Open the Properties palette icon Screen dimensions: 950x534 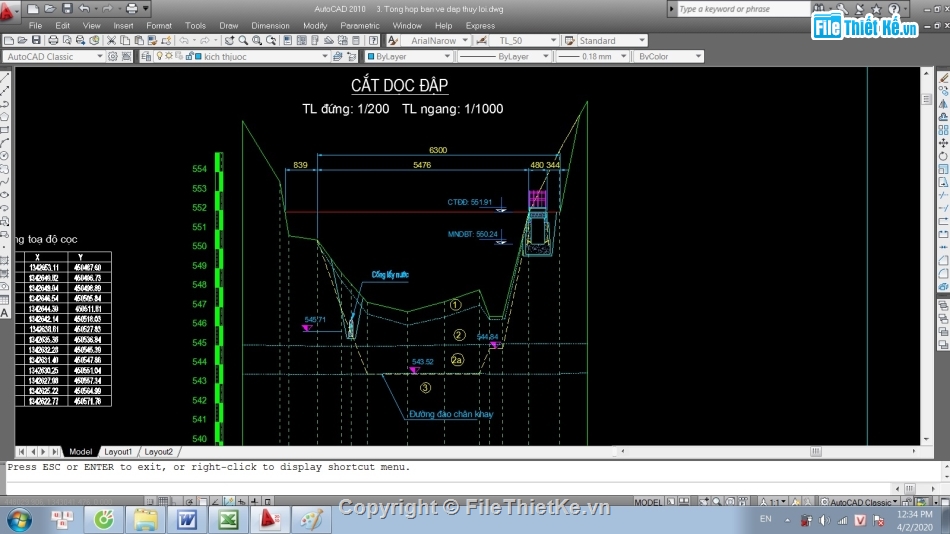point(288,41)
